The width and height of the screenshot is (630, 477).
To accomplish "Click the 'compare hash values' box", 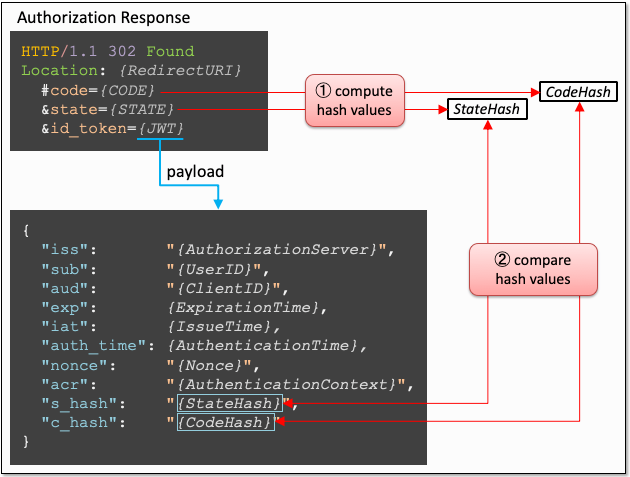I will (x=533, y=270).
